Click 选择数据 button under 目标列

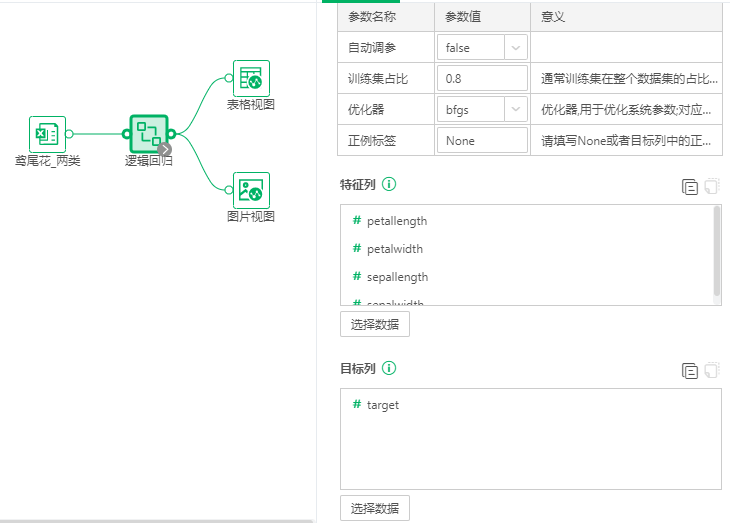(374, 508)
